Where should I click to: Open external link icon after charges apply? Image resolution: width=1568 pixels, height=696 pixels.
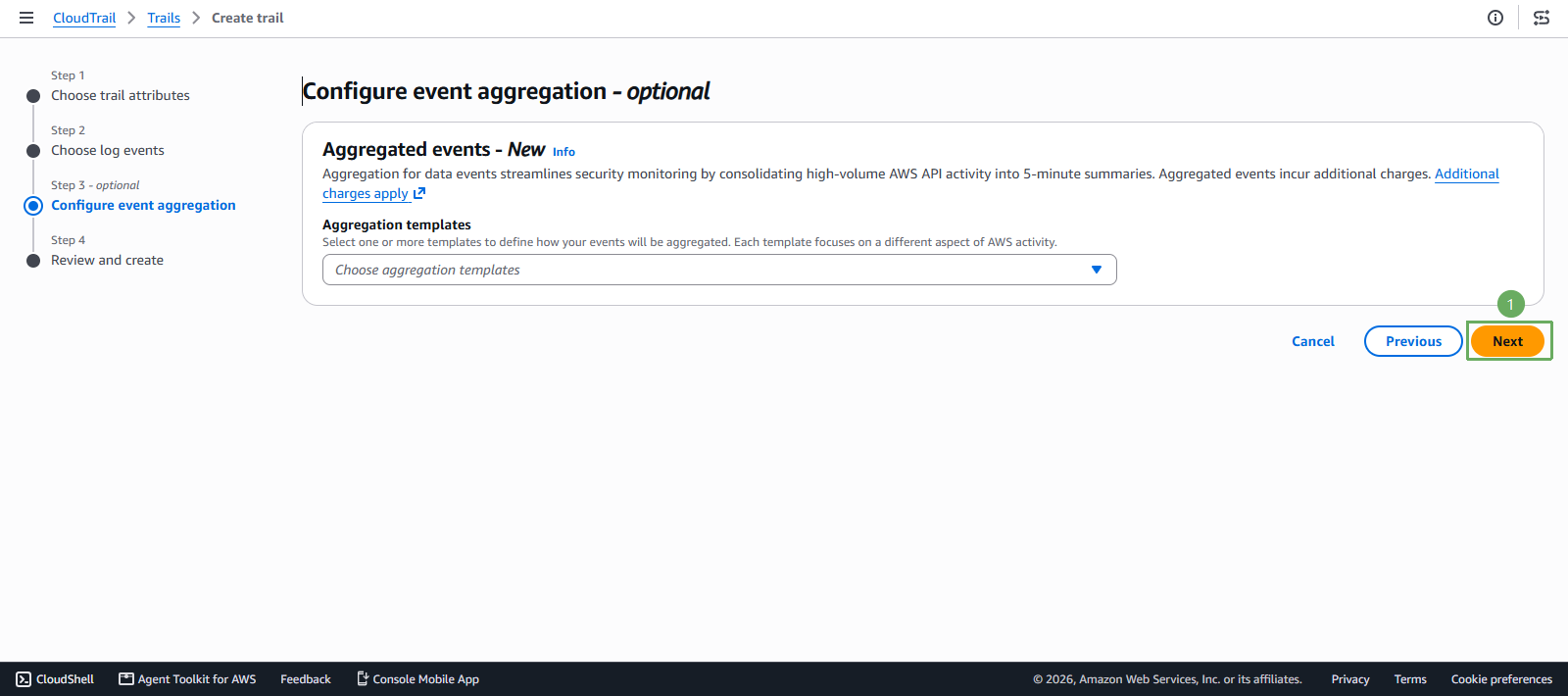click(x=419, y=194)
